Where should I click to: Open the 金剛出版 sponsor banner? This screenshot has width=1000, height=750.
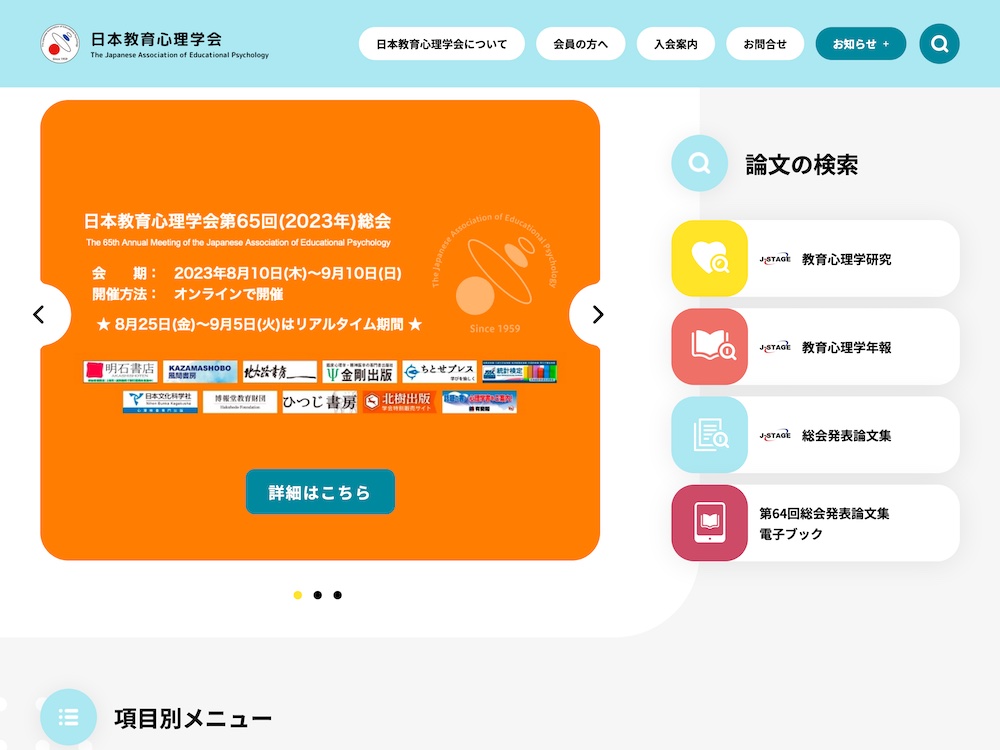[360, 371]
